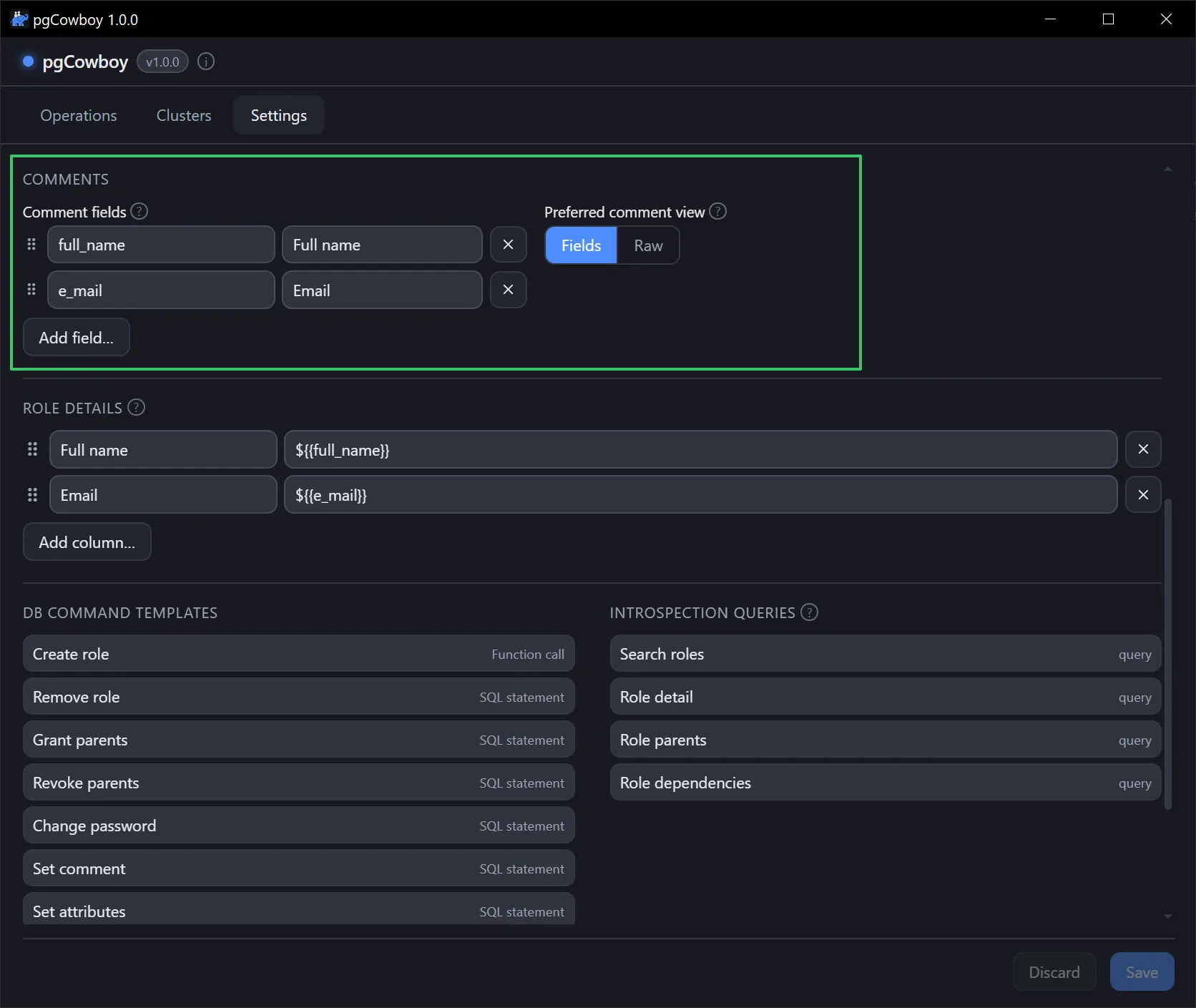This screenshot has width=1196, height=1008.
Task: Click the Add field... button
Action: (x=77, y=338)
